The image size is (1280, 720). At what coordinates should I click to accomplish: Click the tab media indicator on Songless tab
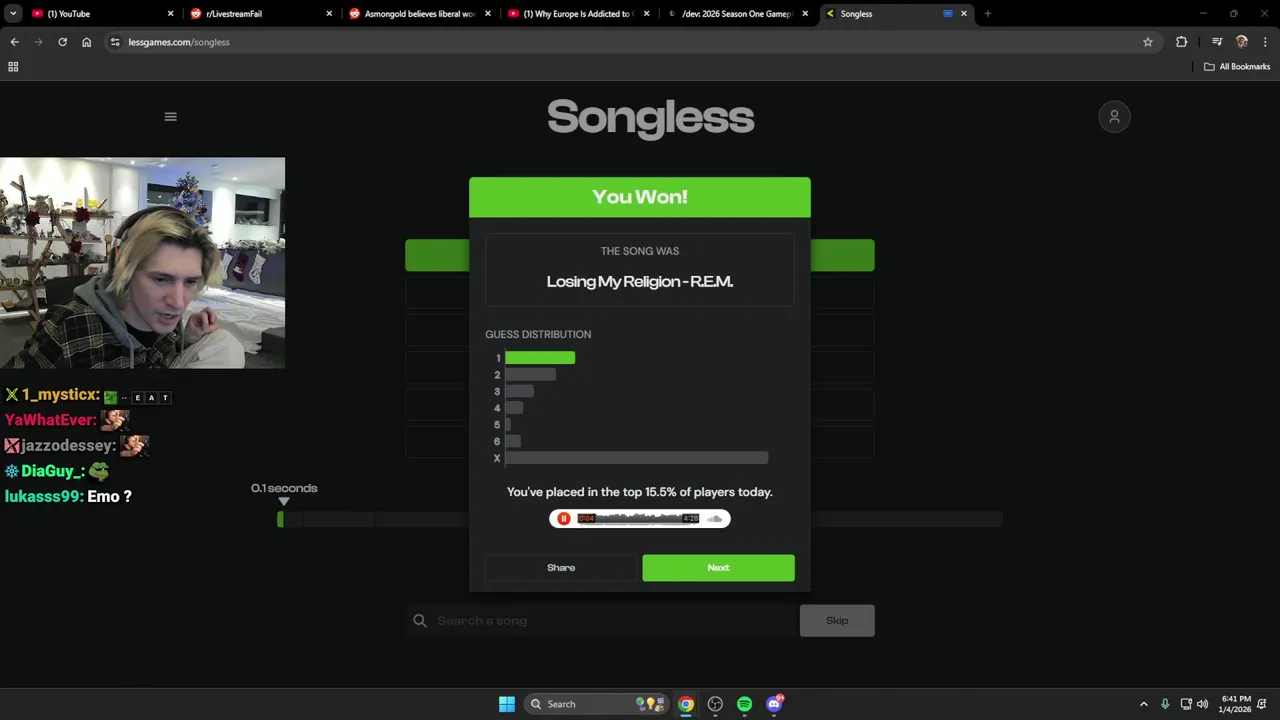pos(947,14)
